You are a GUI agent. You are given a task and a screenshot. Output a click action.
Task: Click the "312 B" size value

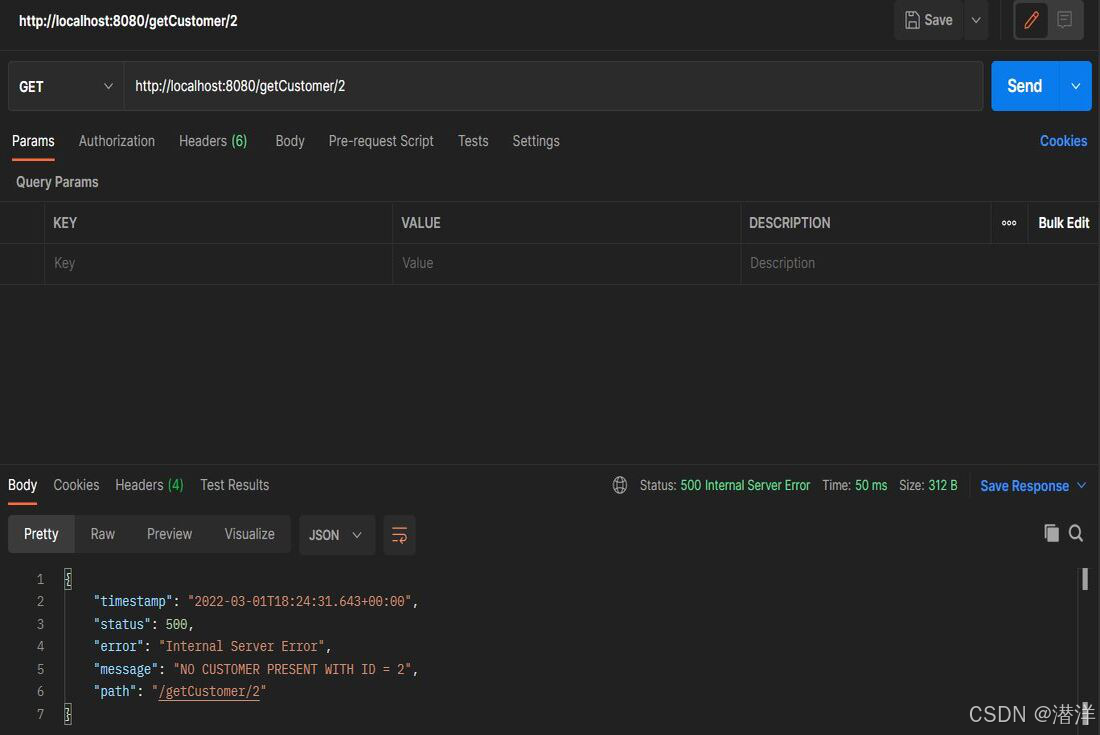[x=943, y=485]
